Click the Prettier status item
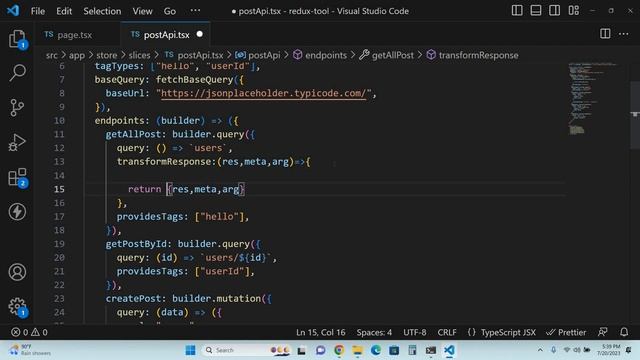640x360 pixels. click(566, 332)
